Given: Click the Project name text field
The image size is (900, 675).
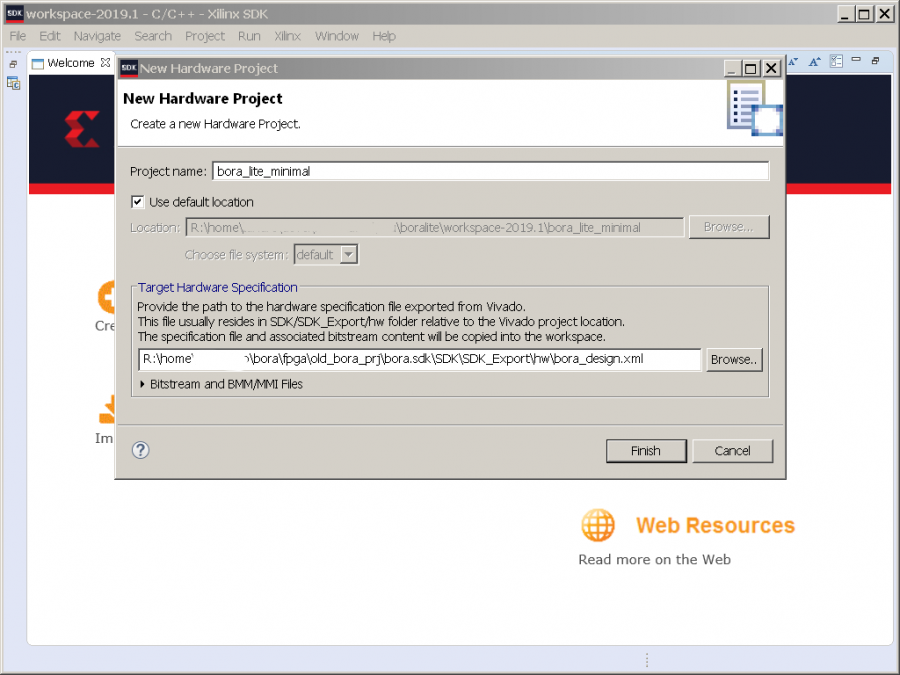Looking at the screenshot, I should click(490, 171).
